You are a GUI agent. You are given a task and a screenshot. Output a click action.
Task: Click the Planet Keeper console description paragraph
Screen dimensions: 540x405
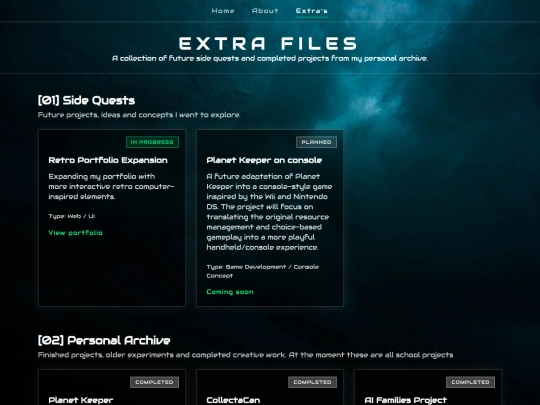269,212
